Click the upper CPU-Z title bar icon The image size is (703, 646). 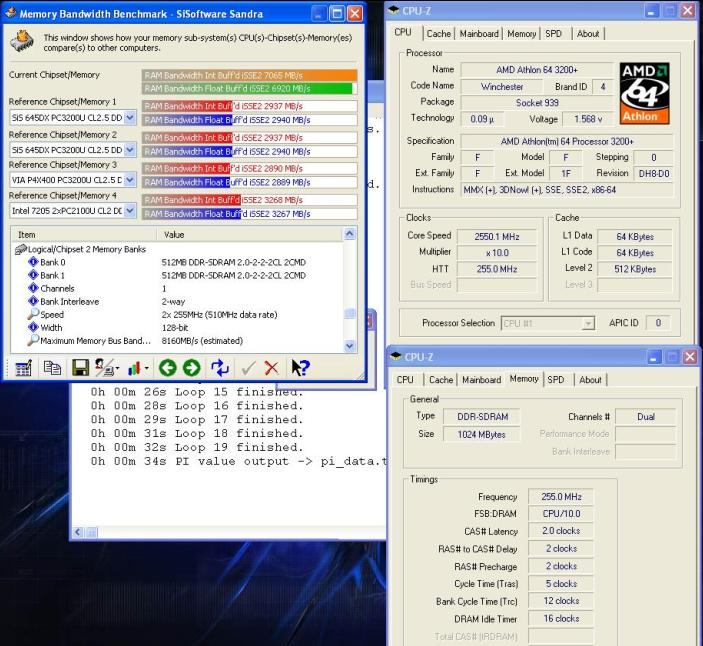pos(394,10)
